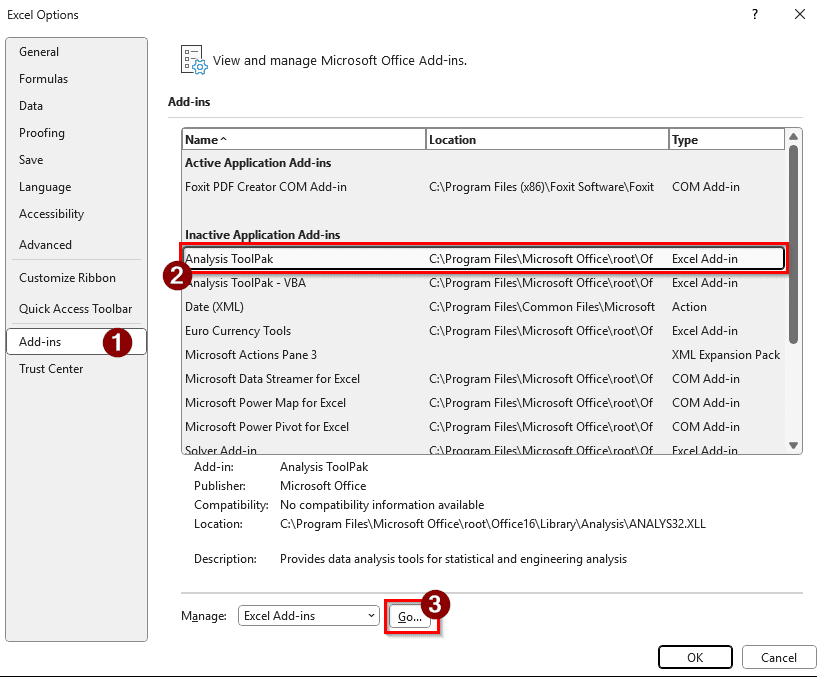This screenshot has height=677, width=817.
Task: Switch to the Trust Center category
Action: coord(51,369)
